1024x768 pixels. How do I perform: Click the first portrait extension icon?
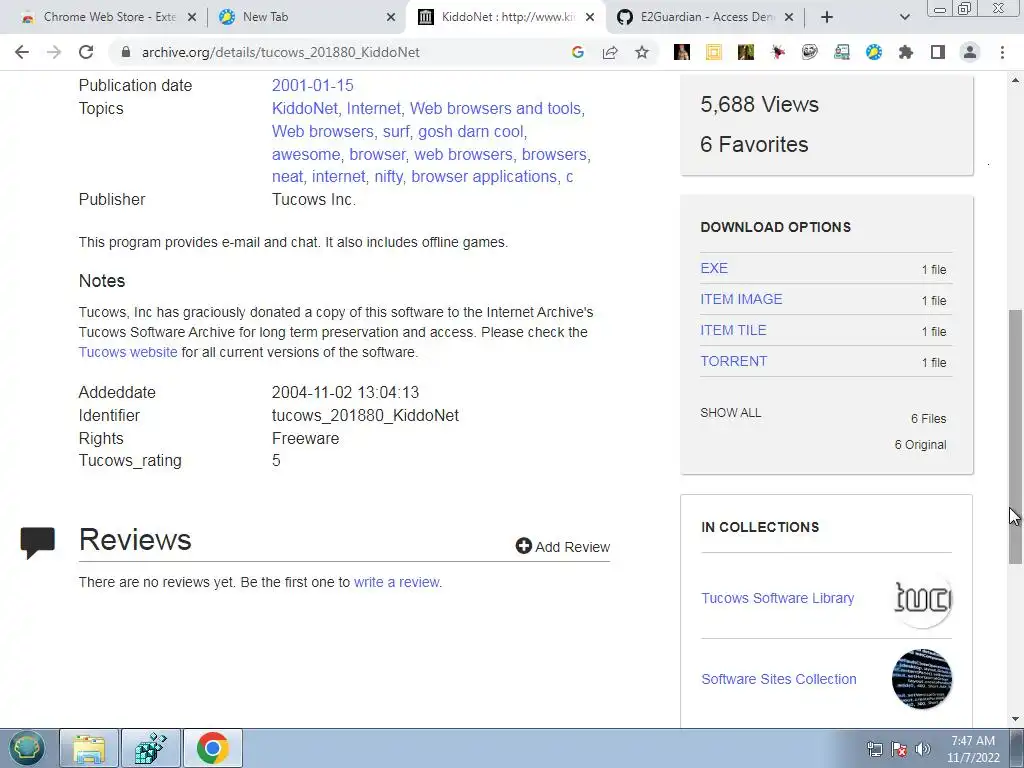click(x=682, y=52)
